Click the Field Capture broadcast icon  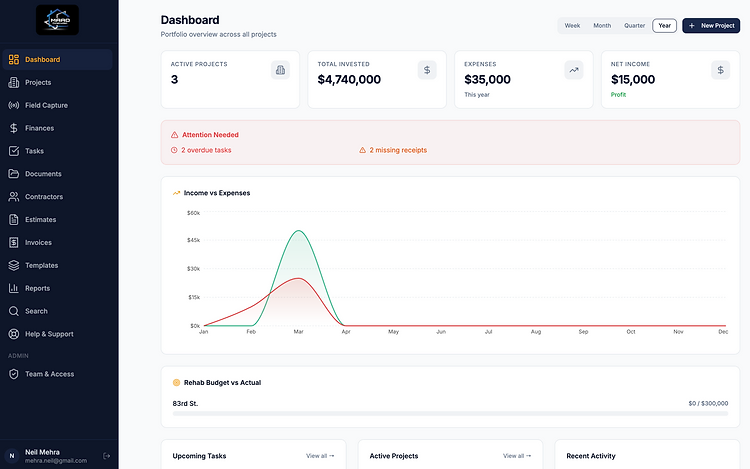click(x=13, y=105)
